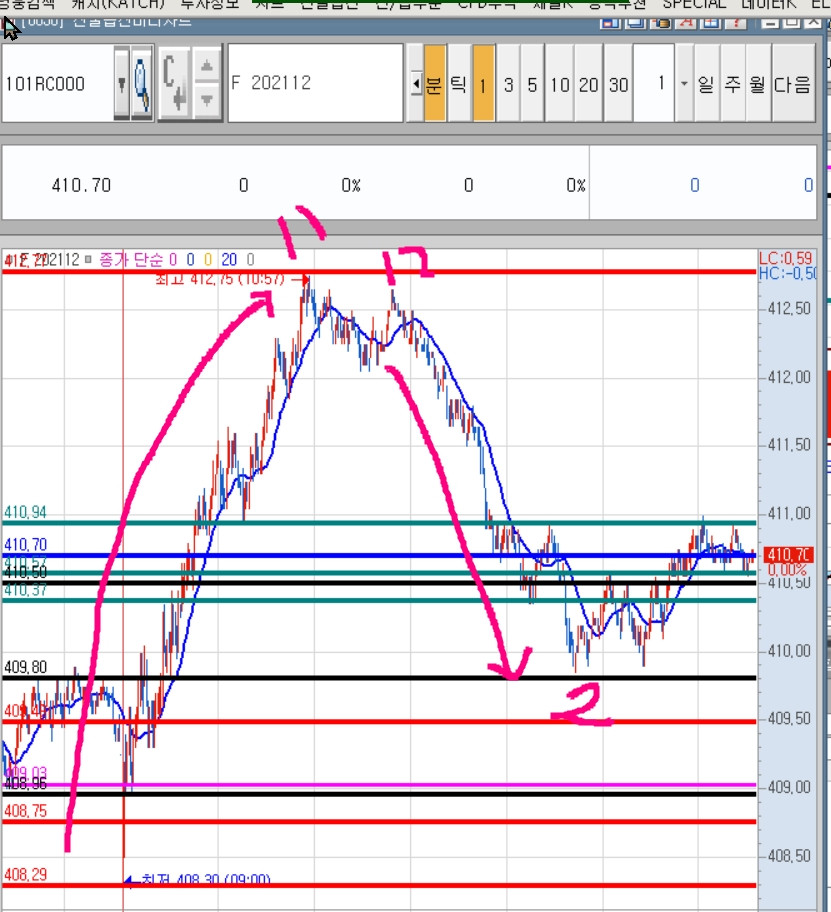Open symbol search magnifier icon
The height and width of the screenshot is (912, 831).
coord(142,83)
